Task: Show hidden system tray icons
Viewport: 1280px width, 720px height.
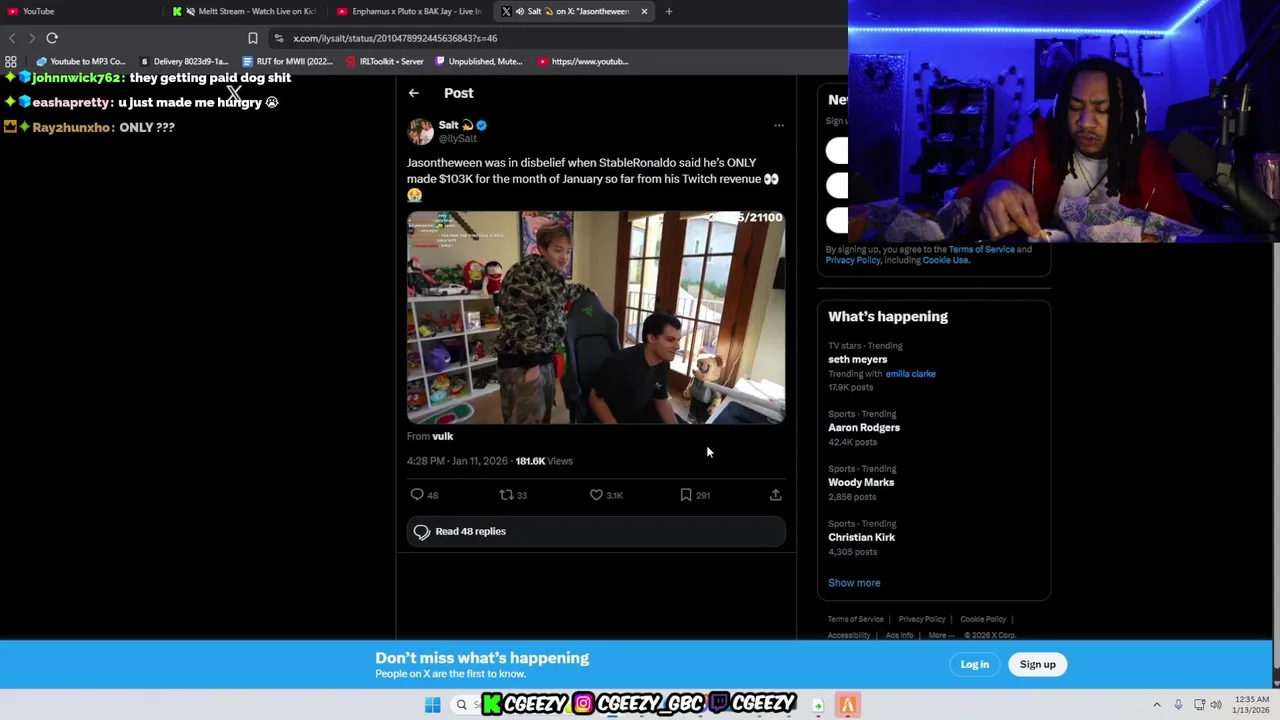Action: [x=1157, y=705]
